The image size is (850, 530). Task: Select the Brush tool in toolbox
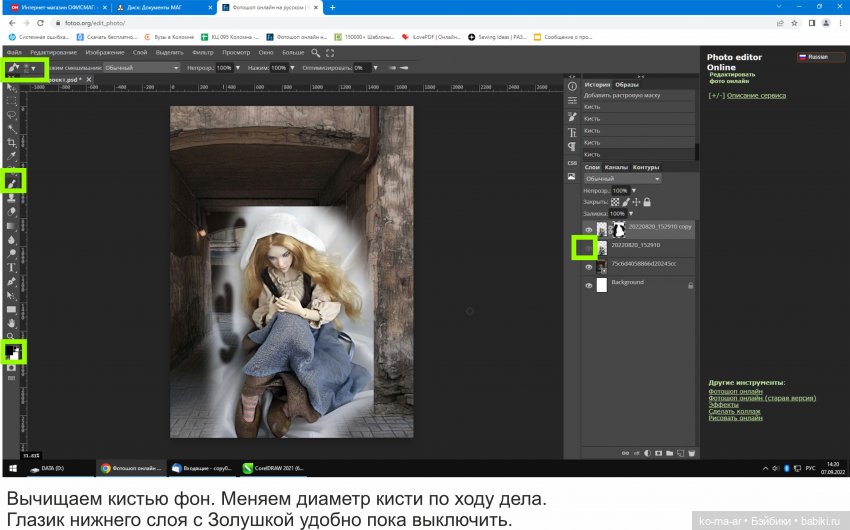pyautogui.click(x=12, y=184)
